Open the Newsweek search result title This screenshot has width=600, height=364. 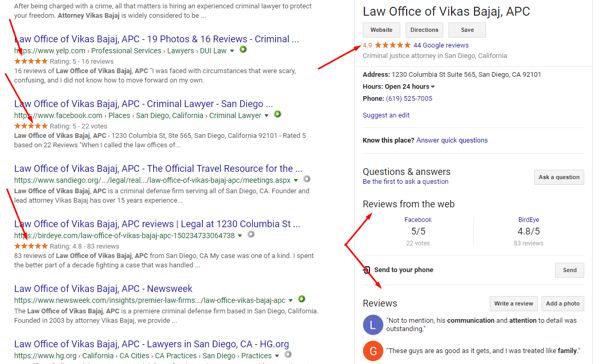103,289
